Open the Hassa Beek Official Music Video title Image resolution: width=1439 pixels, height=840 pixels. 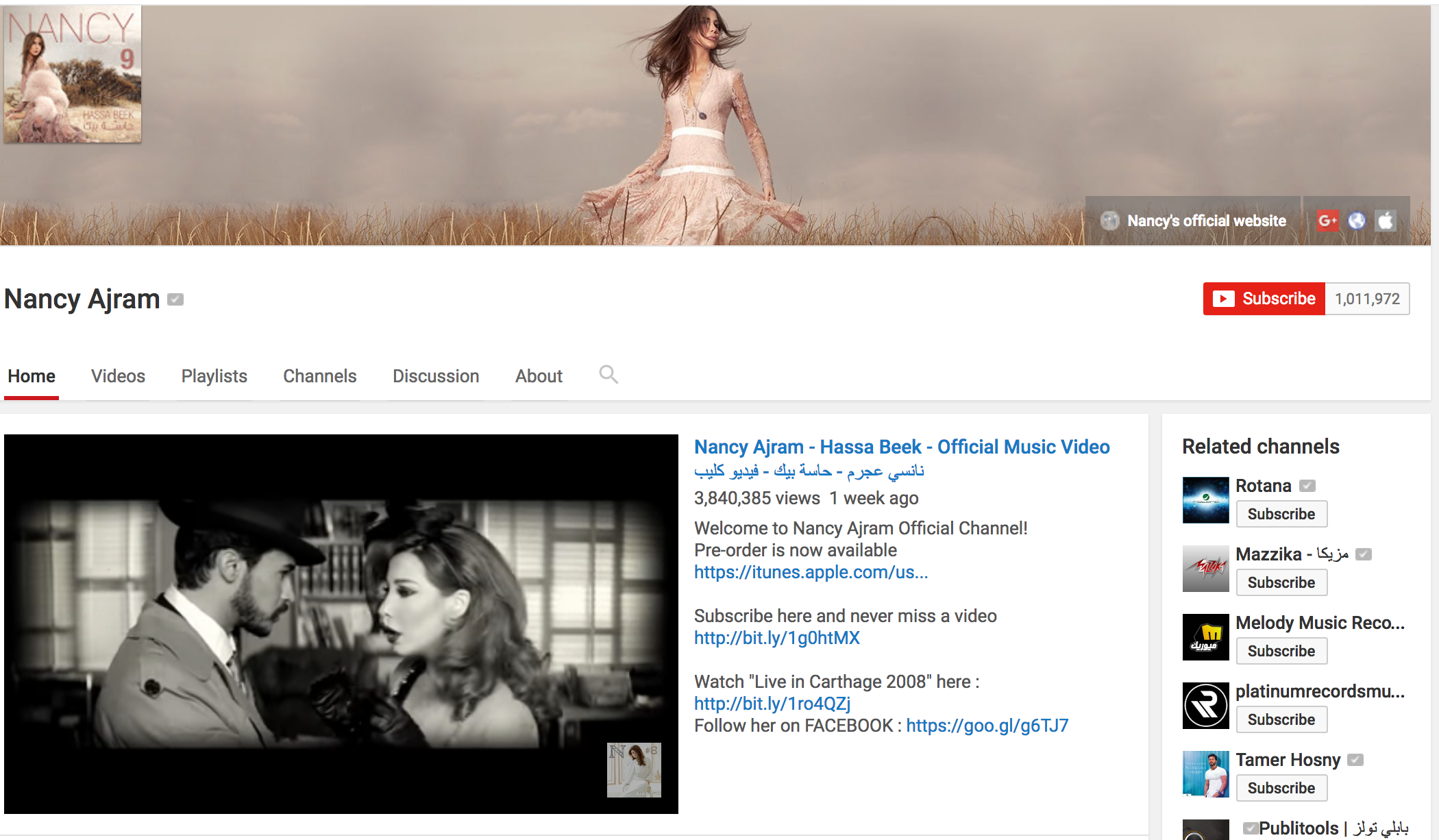click(902, 447)
